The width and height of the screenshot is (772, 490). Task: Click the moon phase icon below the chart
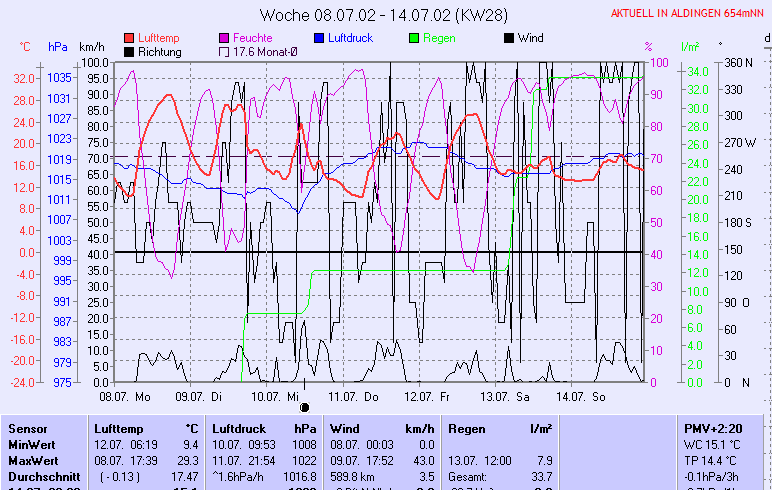pyautogui.click(x=305, y=408)
